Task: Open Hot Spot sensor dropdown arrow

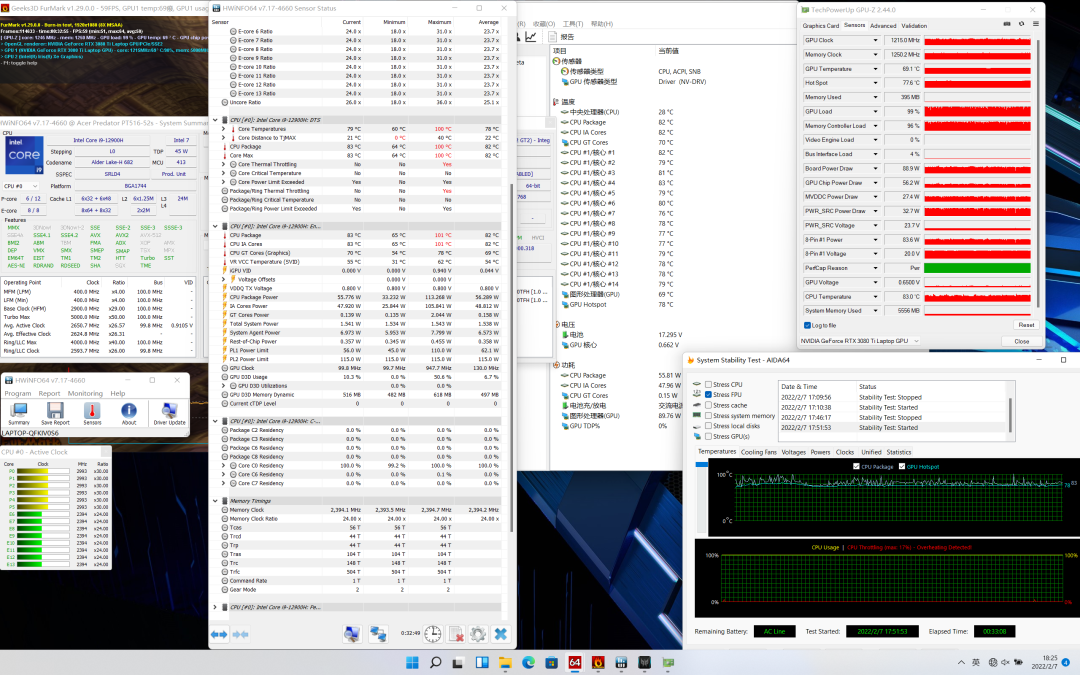Action: pyautogui.click(x=875, y=83)
